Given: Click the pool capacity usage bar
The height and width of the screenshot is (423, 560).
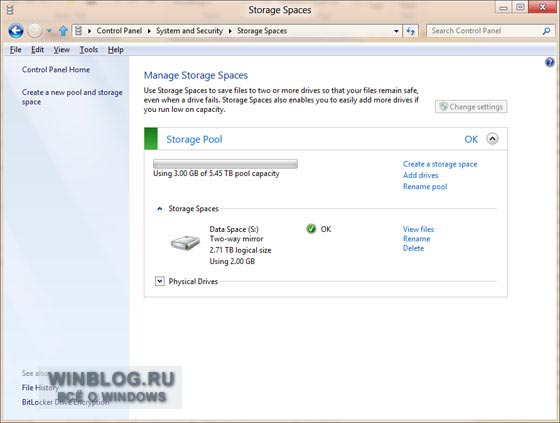Looking at the screenshot, I should [x=225, y=164].
